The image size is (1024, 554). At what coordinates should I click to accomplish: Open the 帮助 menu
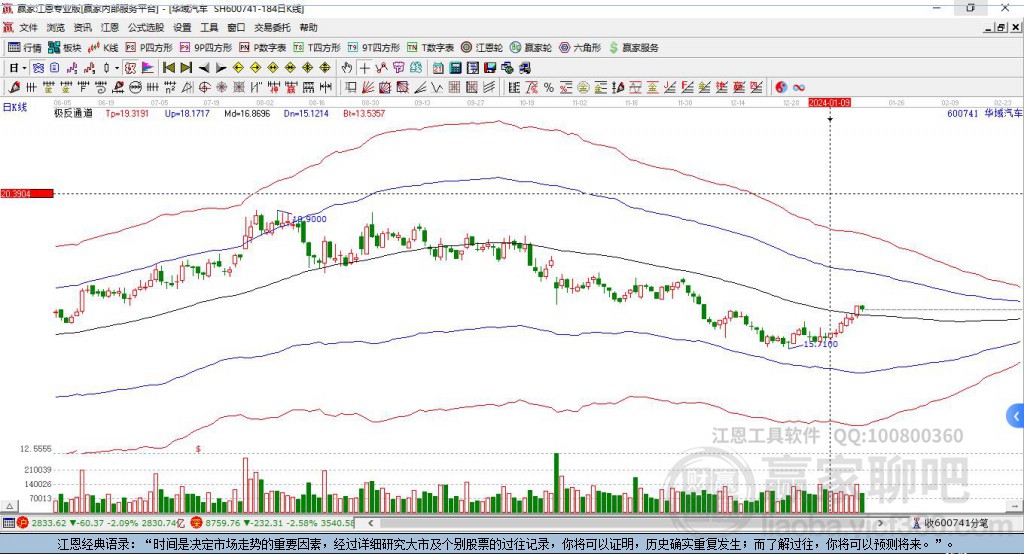(x=308, y=27)
